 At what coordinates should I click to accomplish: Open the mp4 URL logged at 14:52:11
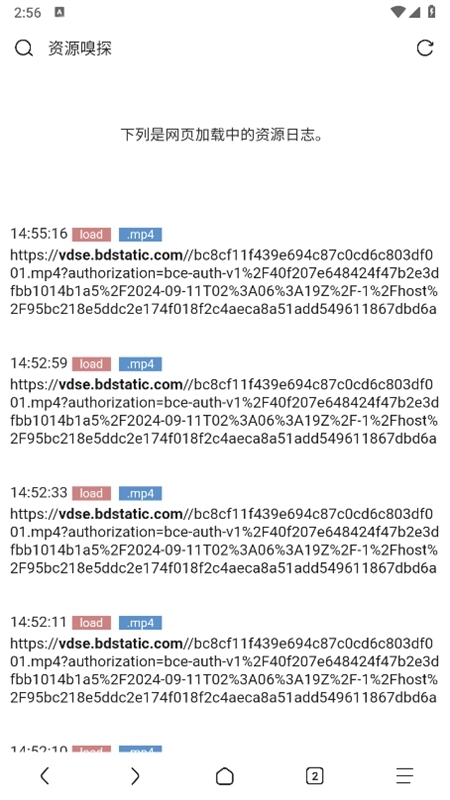[224, 670]
